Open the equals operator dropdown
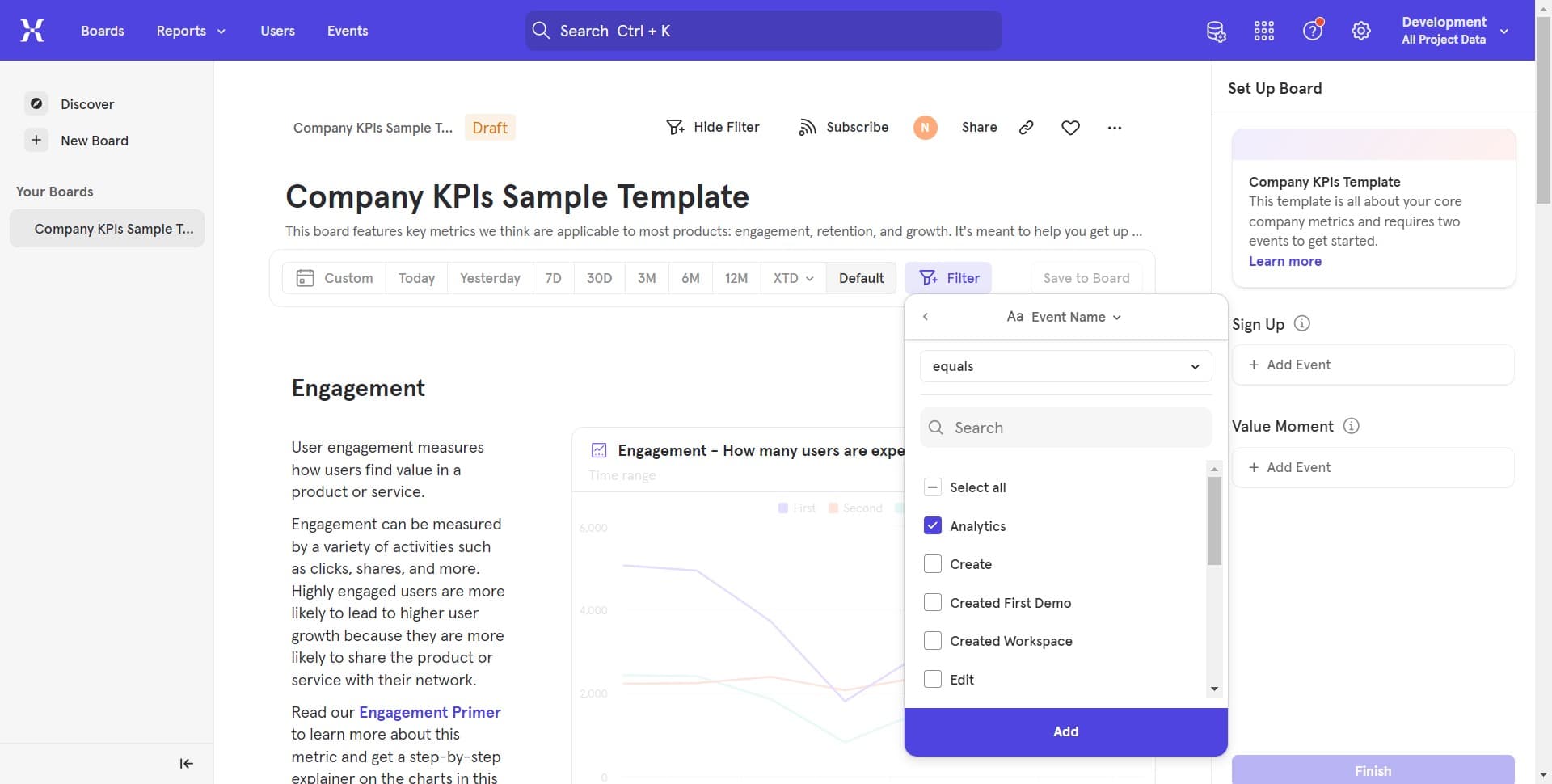This screenshot has height=784, width=1552. tap(1065, 366)
